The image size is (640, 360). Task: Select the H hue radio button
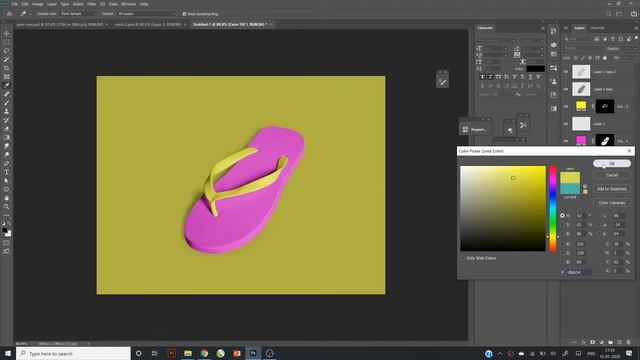pyautogui.click(x=562, y=216)
